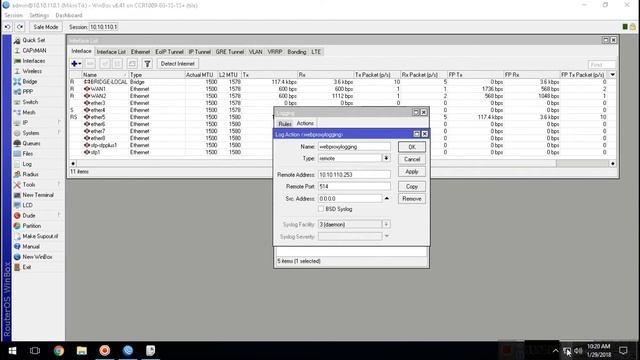Launch New Terminal from sidebar
Viewport: 640px width, 360px height.
[38, 195]
